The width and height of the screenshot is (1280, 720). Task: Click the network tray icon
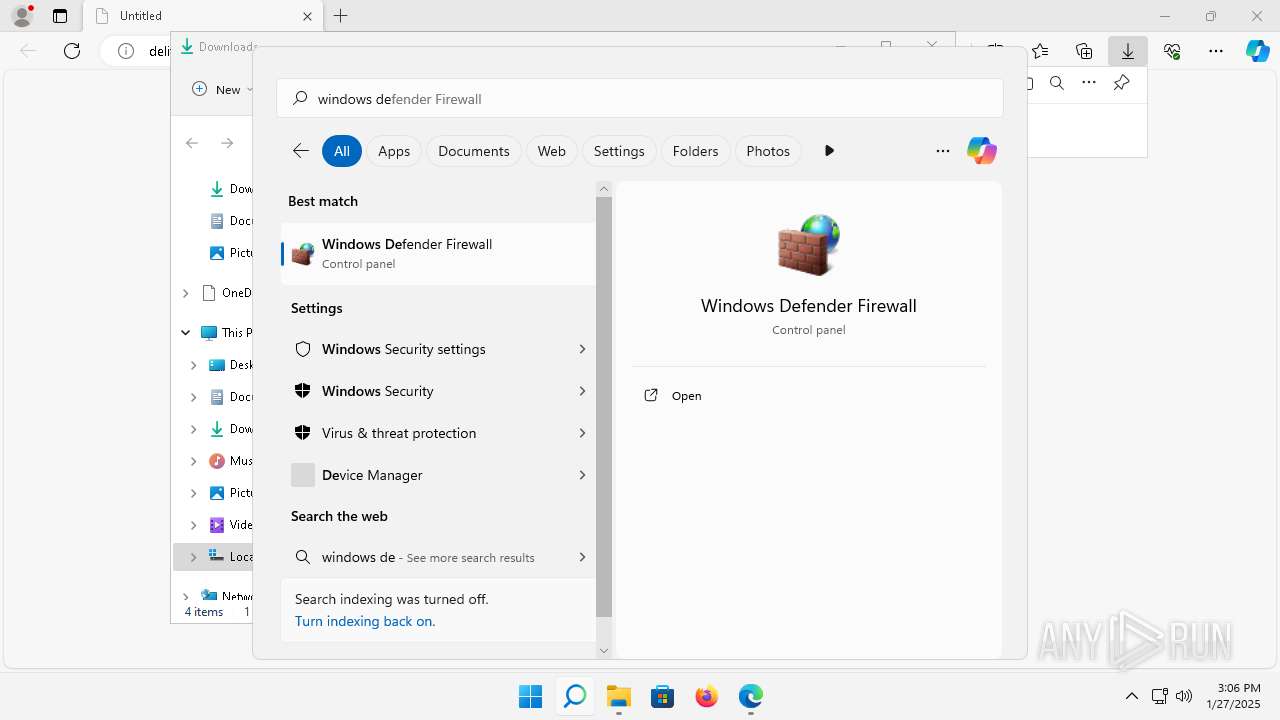coord(1160,696)
